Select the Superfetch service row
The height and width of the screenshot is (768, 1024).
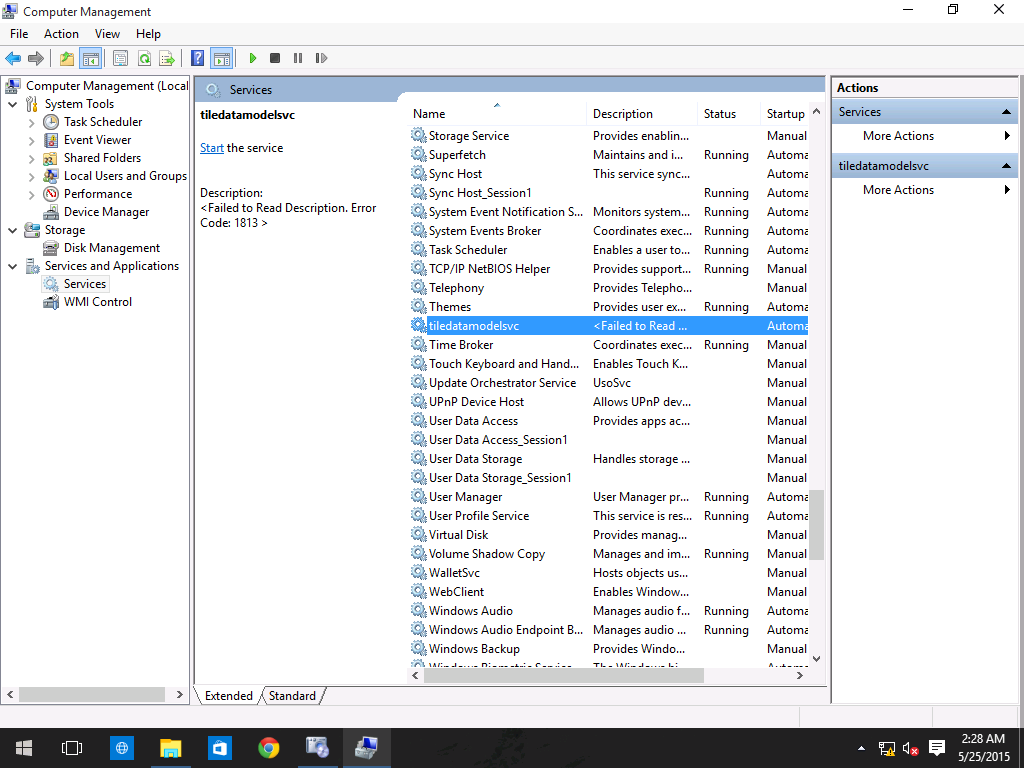tap(609, 155)
